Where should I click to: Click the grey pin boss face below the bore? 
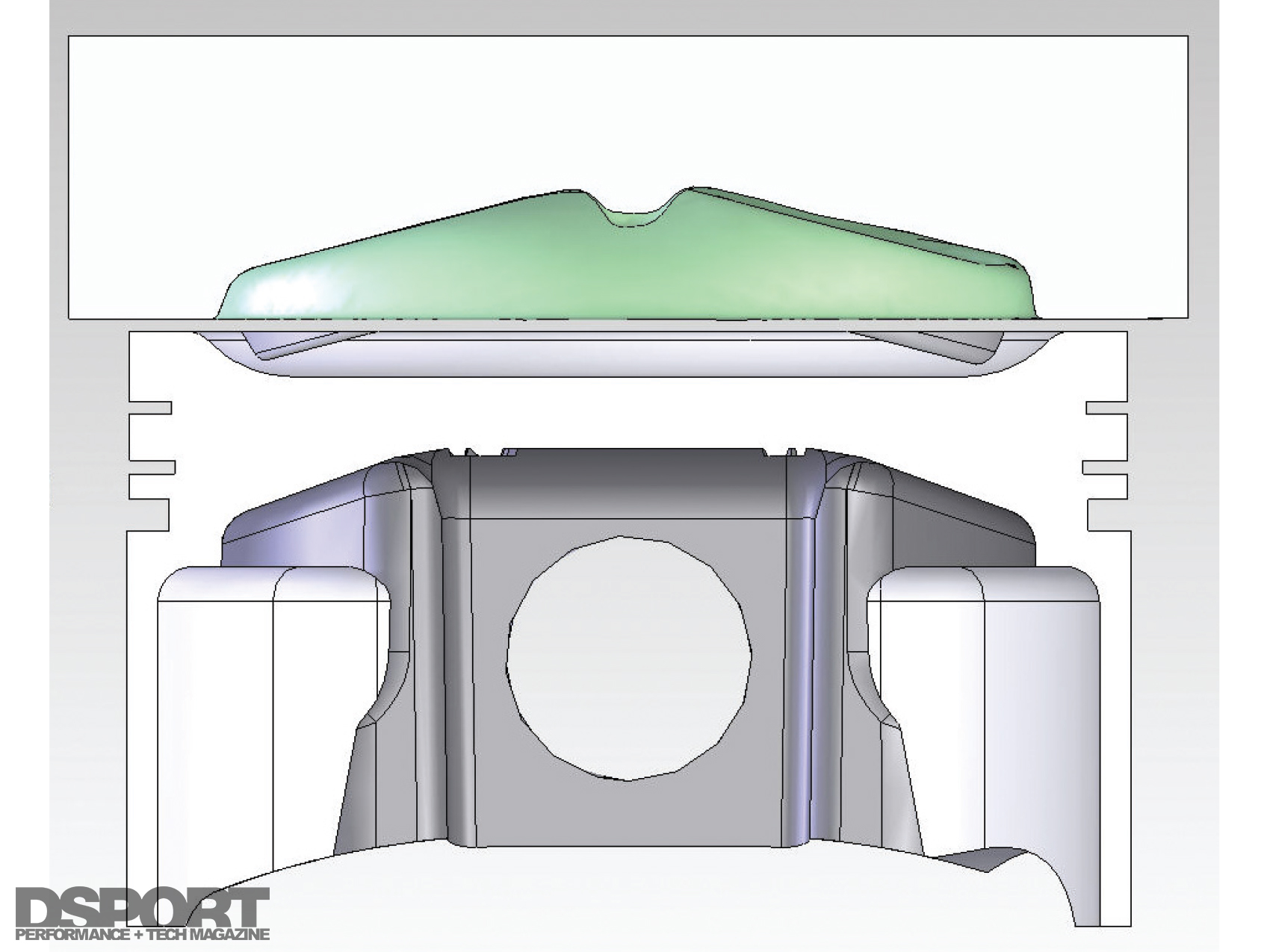pyautogui.click(x=628, y=814)
